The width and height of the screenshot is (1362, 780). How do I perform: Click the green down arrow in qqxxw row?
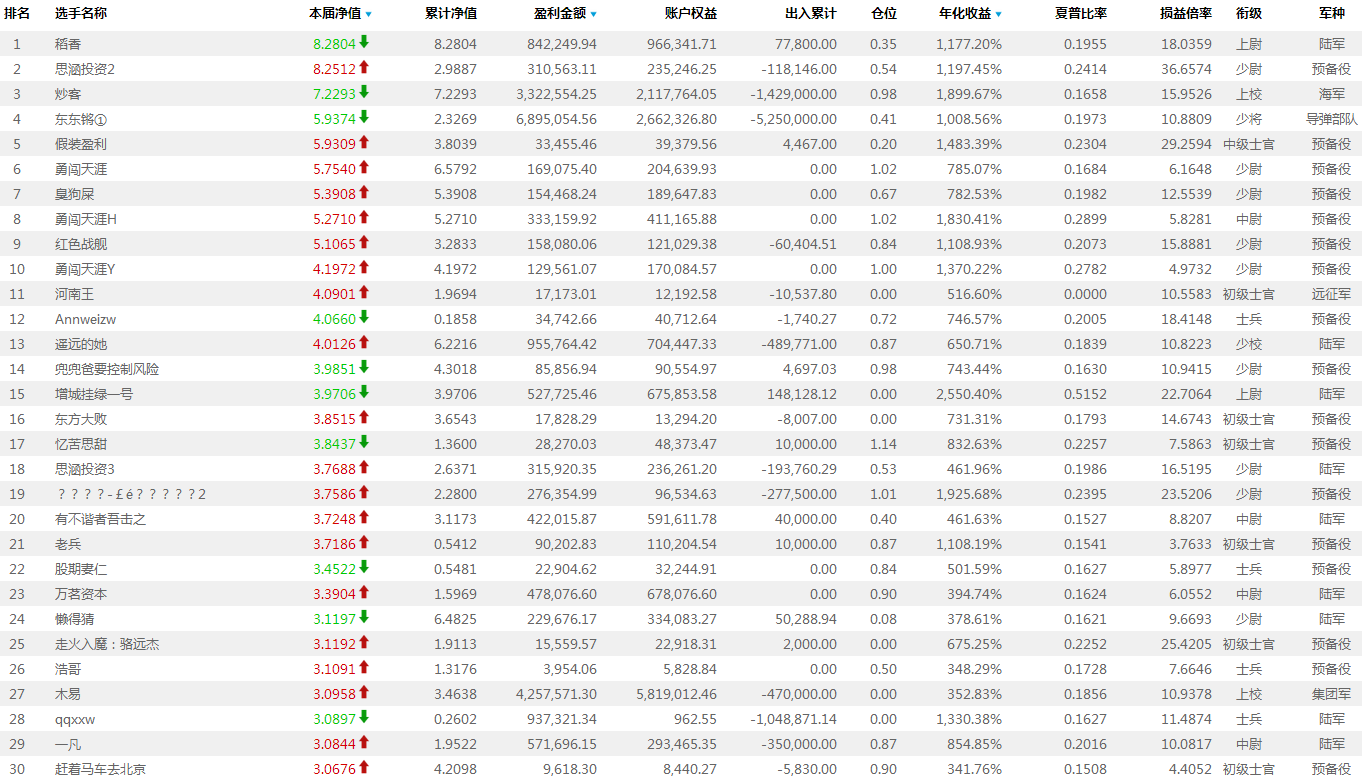point(364,717)
